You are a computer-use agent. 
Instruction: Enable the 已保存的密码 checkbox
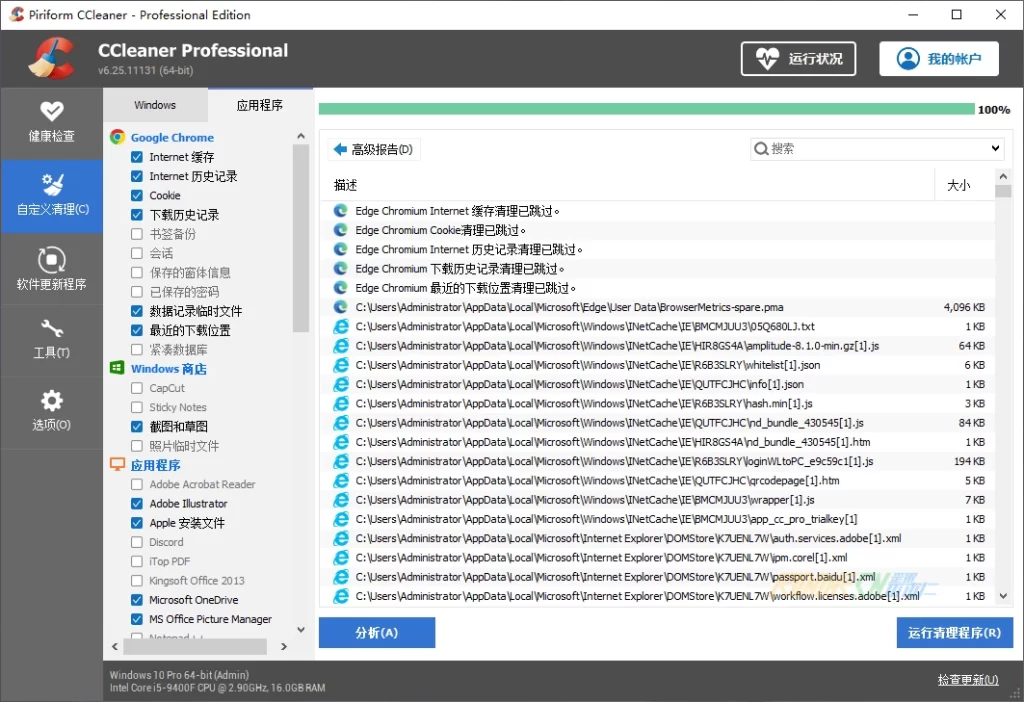pos(137,292)
